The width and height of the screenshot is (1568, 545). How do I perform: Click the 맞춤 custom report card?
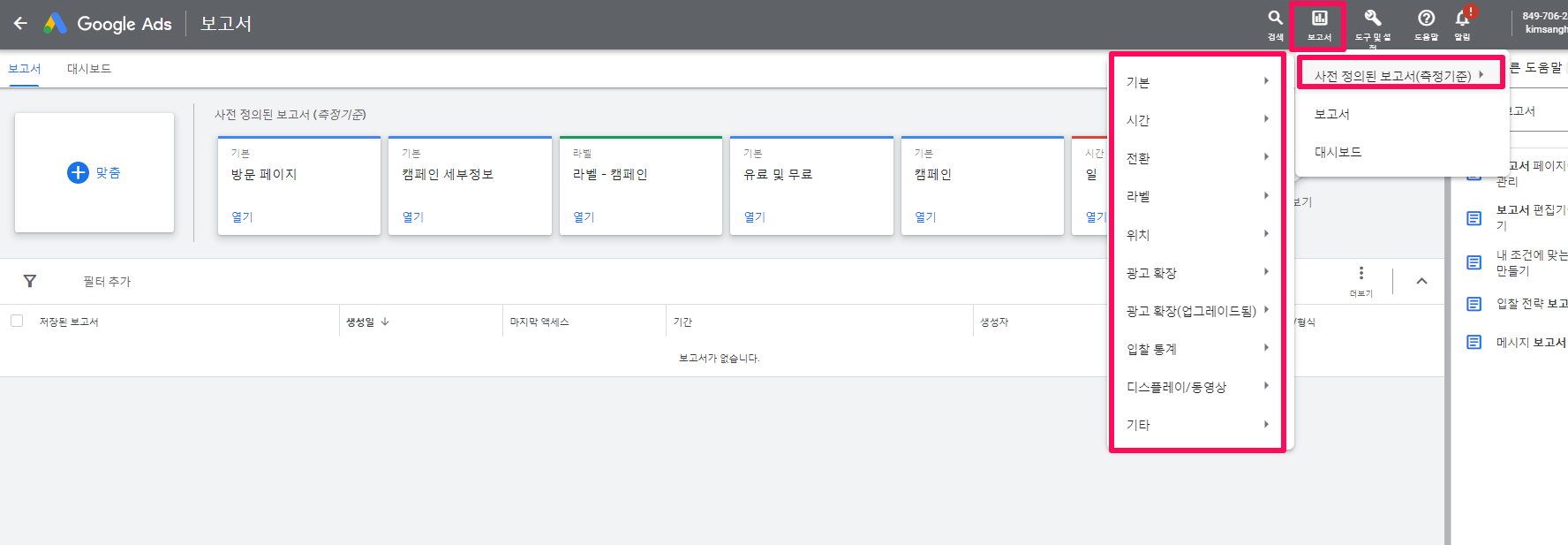(94, 172)
